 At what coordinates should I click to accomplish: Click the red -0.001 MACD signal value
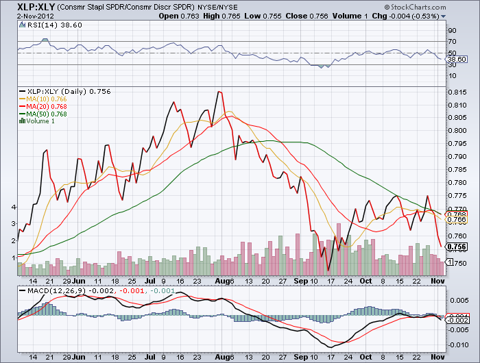point(132,291)
